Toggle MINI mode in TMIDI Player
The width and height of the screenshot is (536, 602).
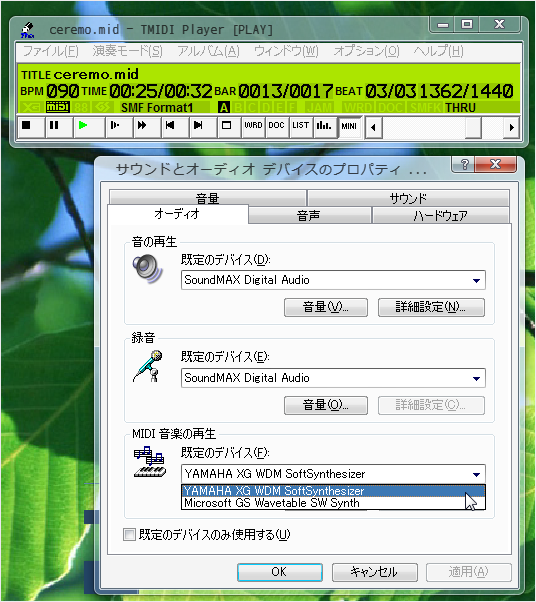[349, 127]
